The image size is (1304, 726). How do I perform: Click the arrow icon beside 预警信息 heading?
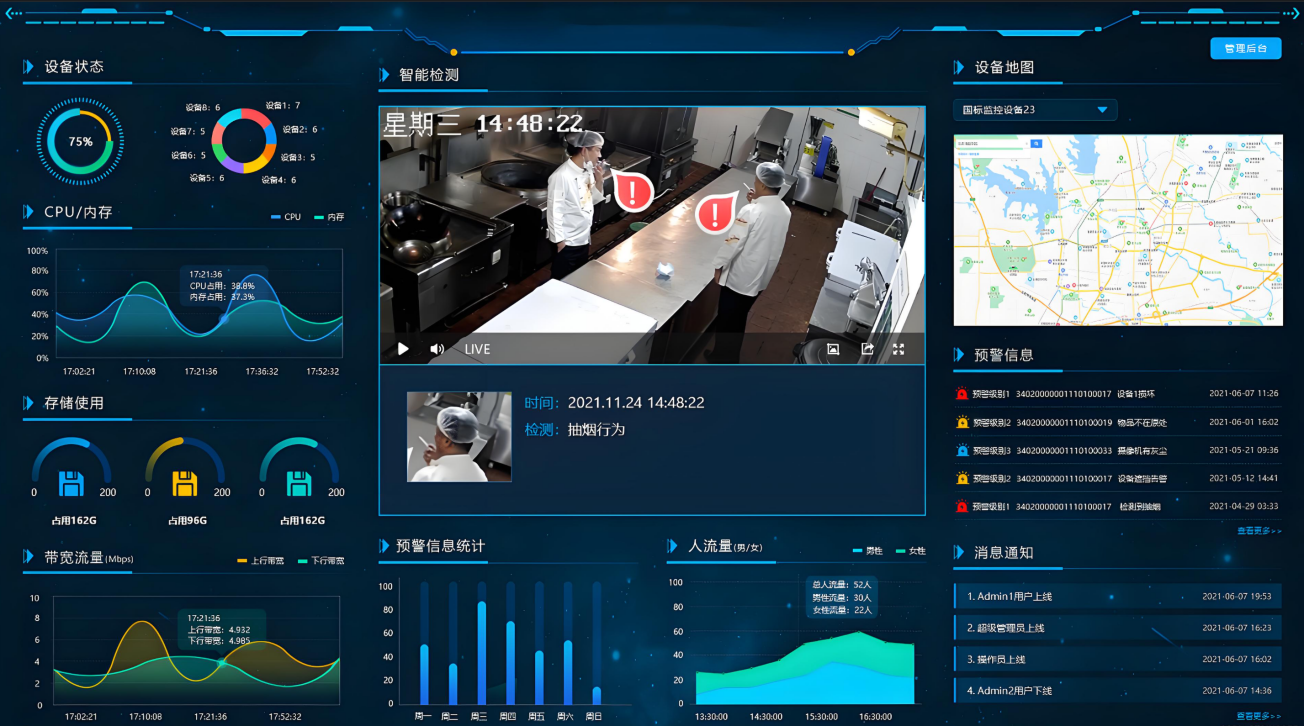click(x=960, y=355)
